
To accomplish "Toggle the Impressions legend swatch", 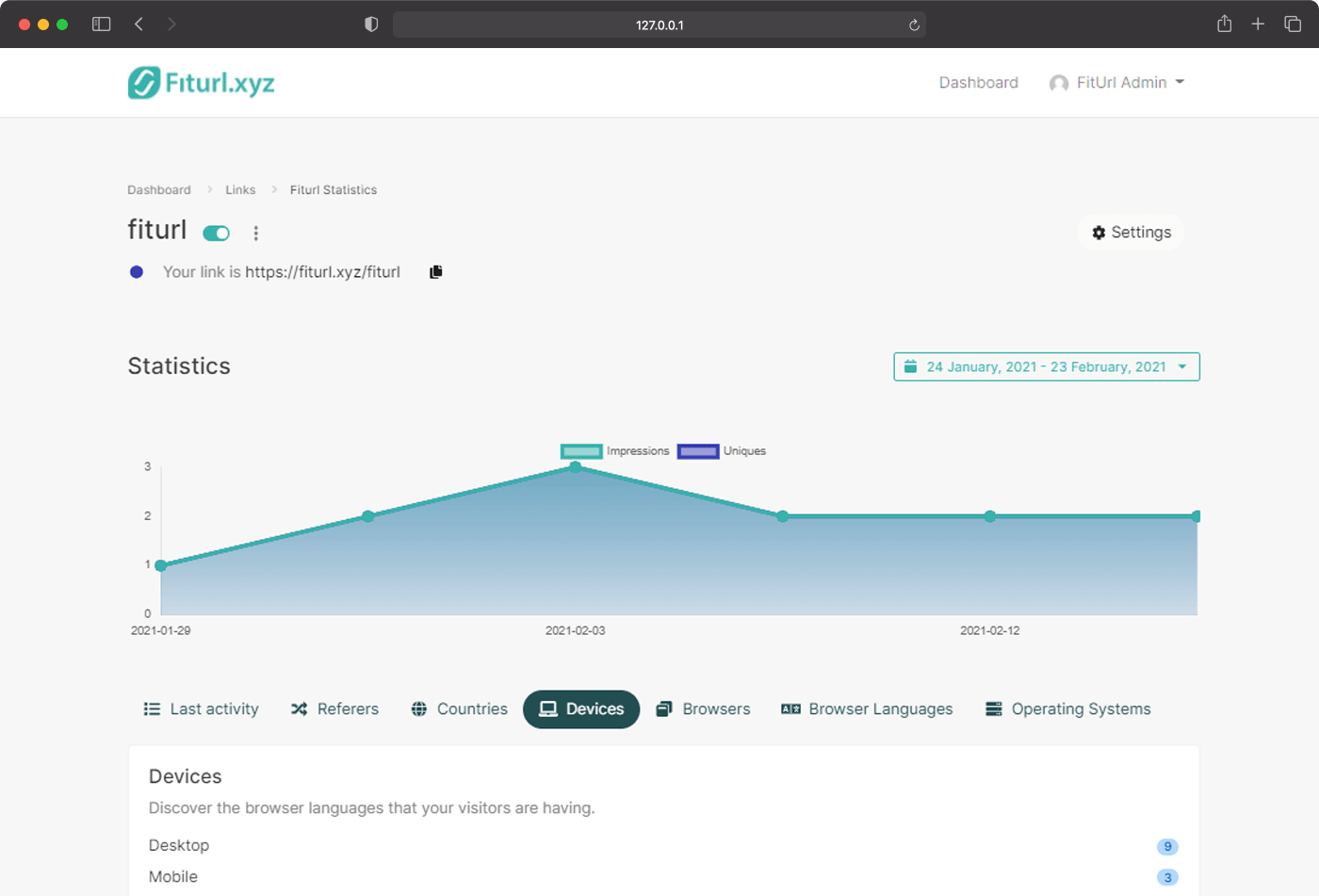I will coord(581,451).
